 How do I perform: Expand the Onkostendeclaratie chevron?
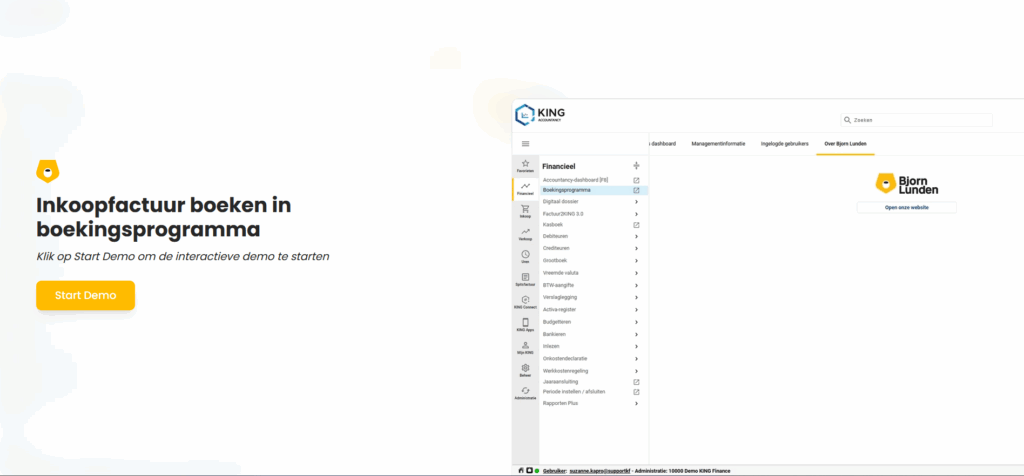point(636,359)
